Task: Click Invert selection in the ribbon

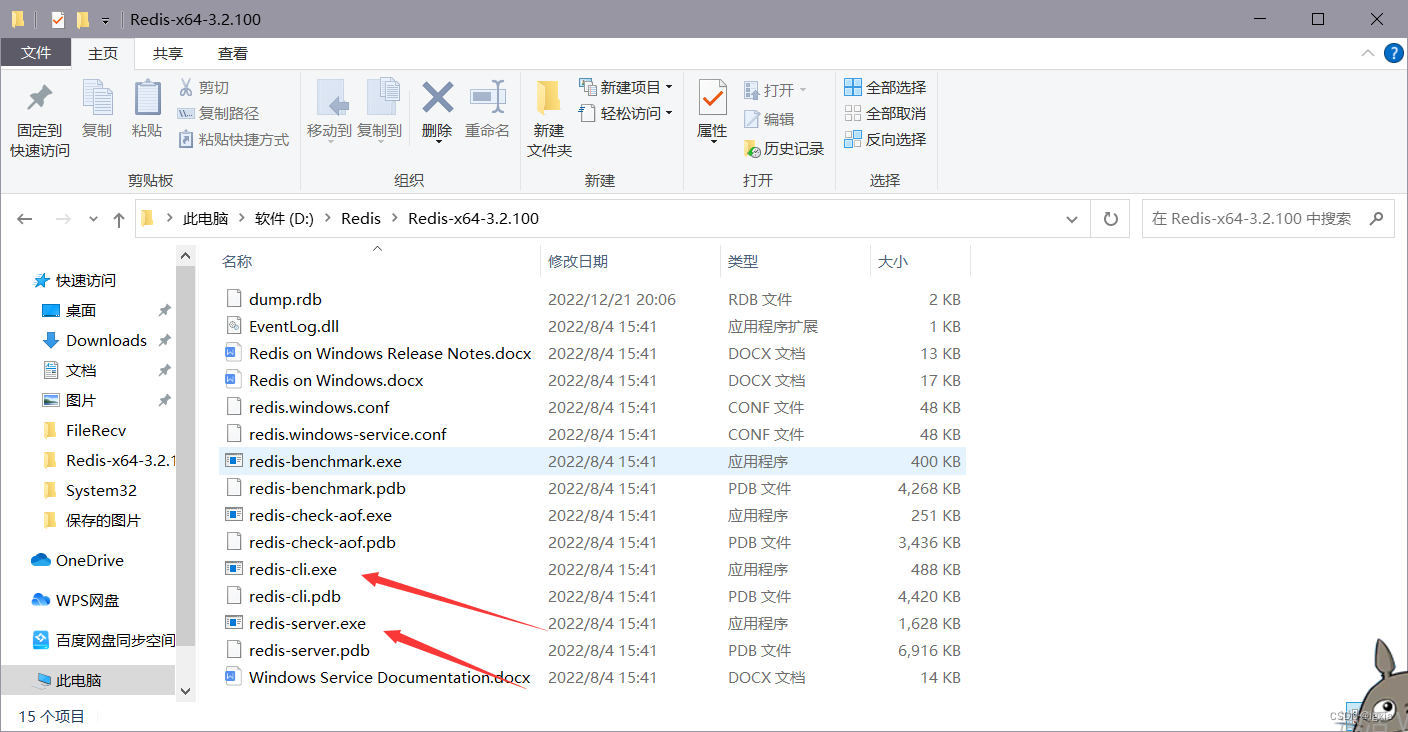Action: pyautogui.click(x=885, y=139)
